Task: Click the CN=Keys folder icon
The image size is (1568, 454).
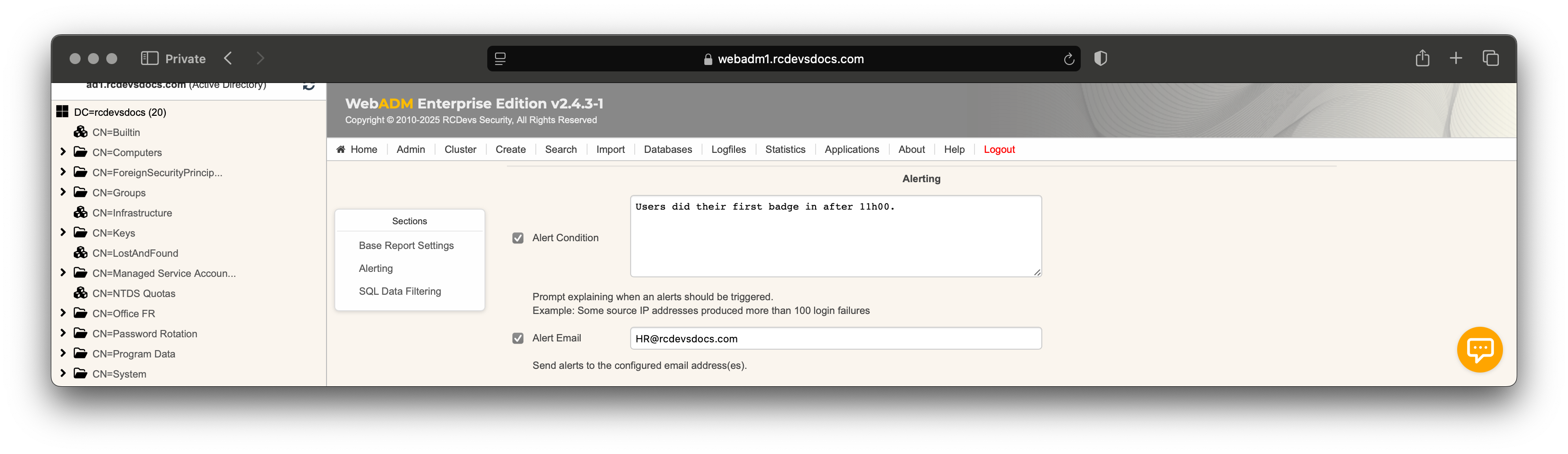Action: point(80,232)
